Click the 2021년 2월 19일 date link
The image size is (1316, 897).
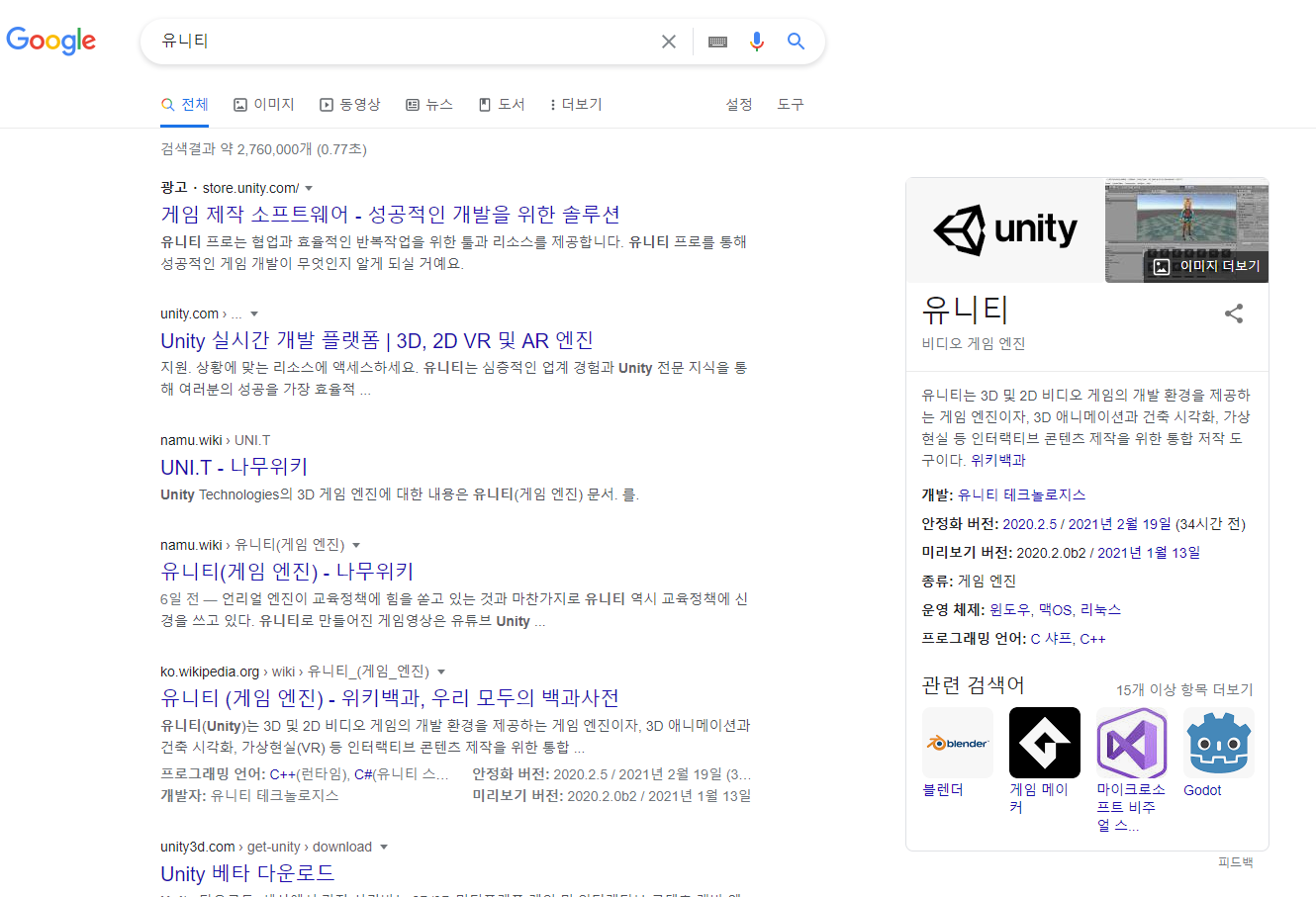pos(1119,524)
